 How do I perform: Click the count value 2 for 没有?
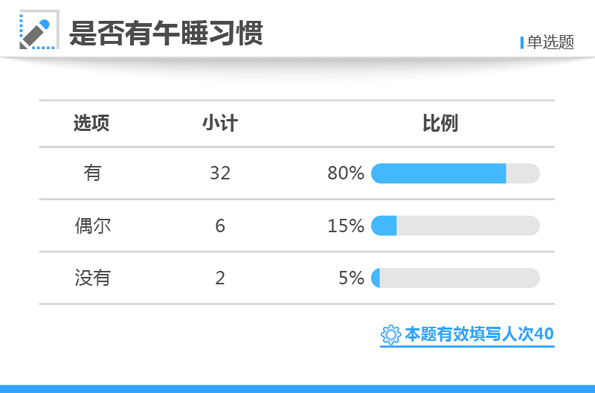pyautogui.click(x=220, y=278)
